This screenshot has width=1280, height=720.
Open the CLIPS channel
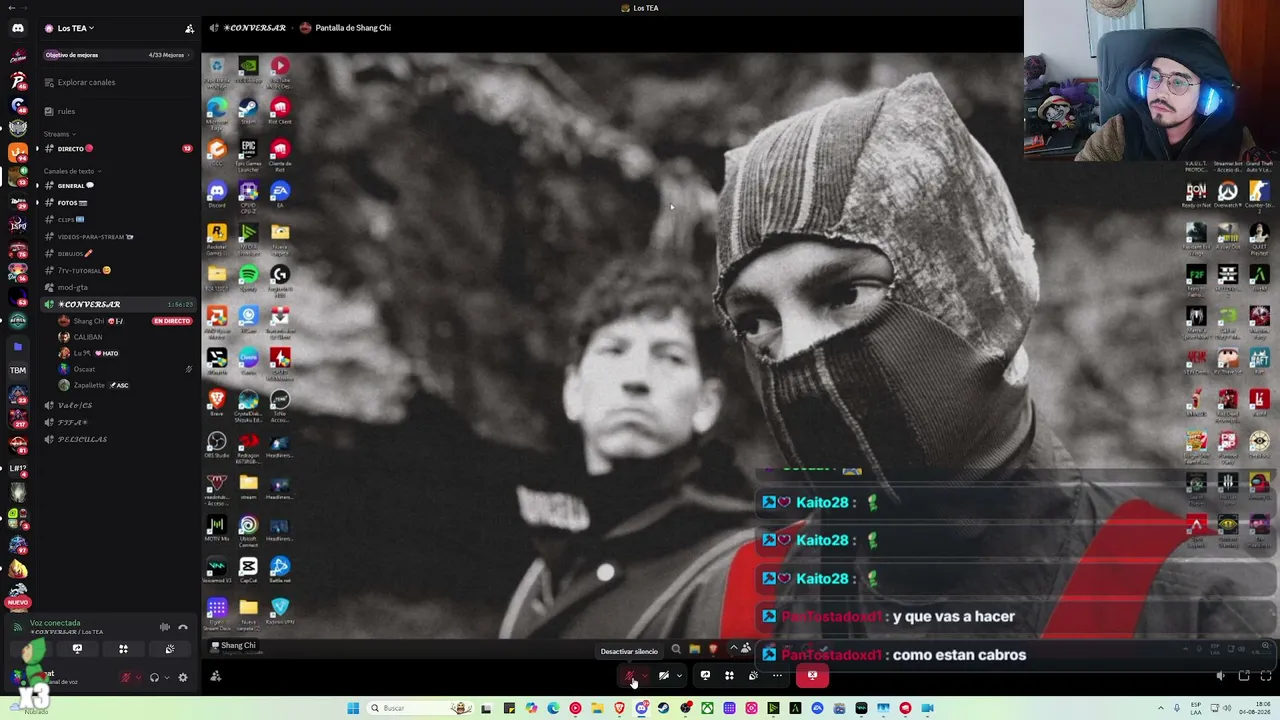click(117, 220)
